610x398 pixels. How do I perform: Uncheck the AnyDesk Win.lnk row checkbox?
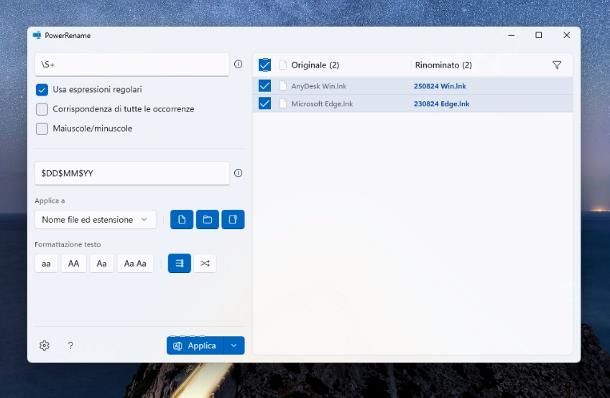[265, 86]
